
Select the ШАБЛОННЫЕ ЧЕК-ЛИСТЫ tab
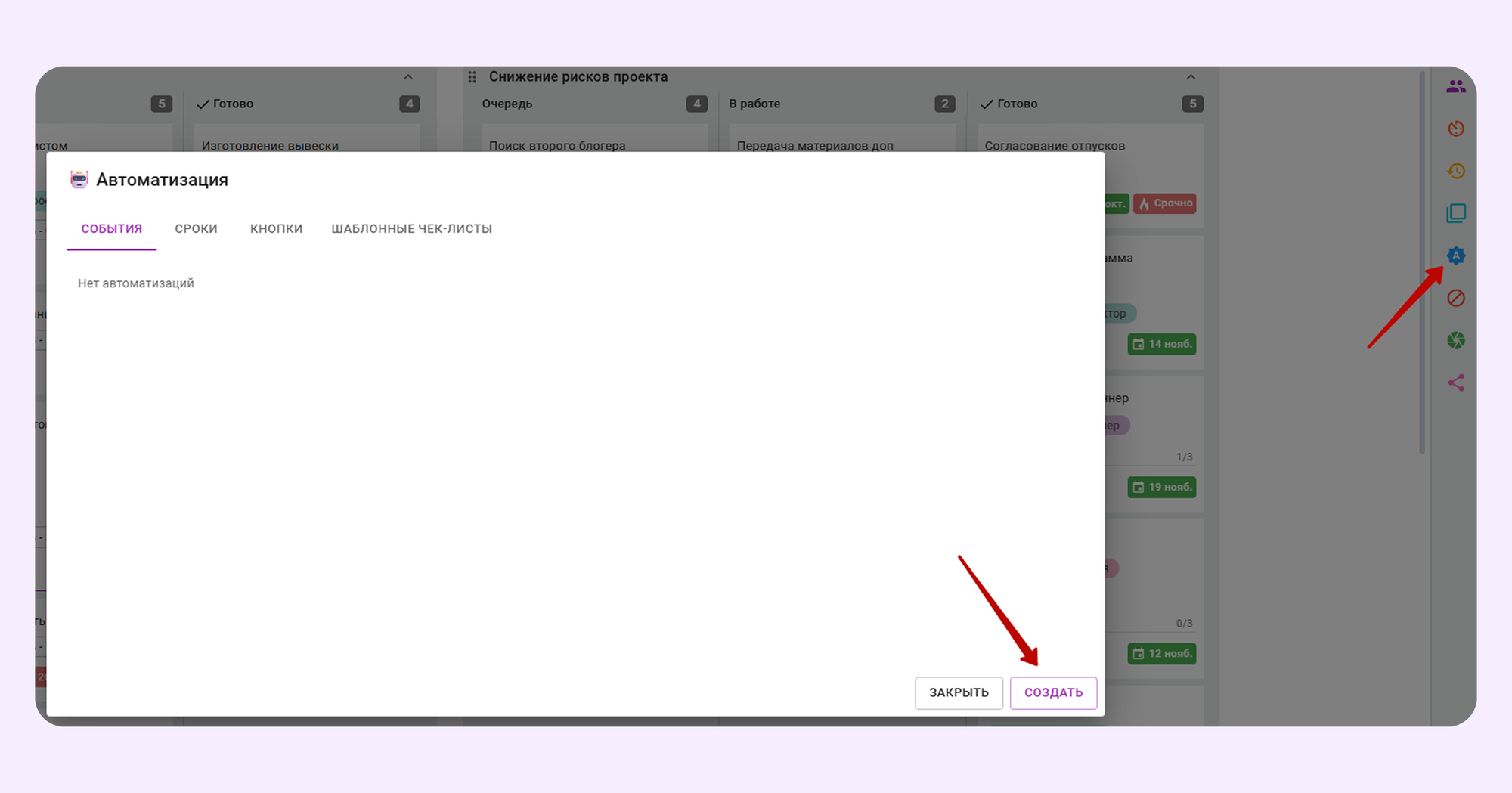pos(411,228)
